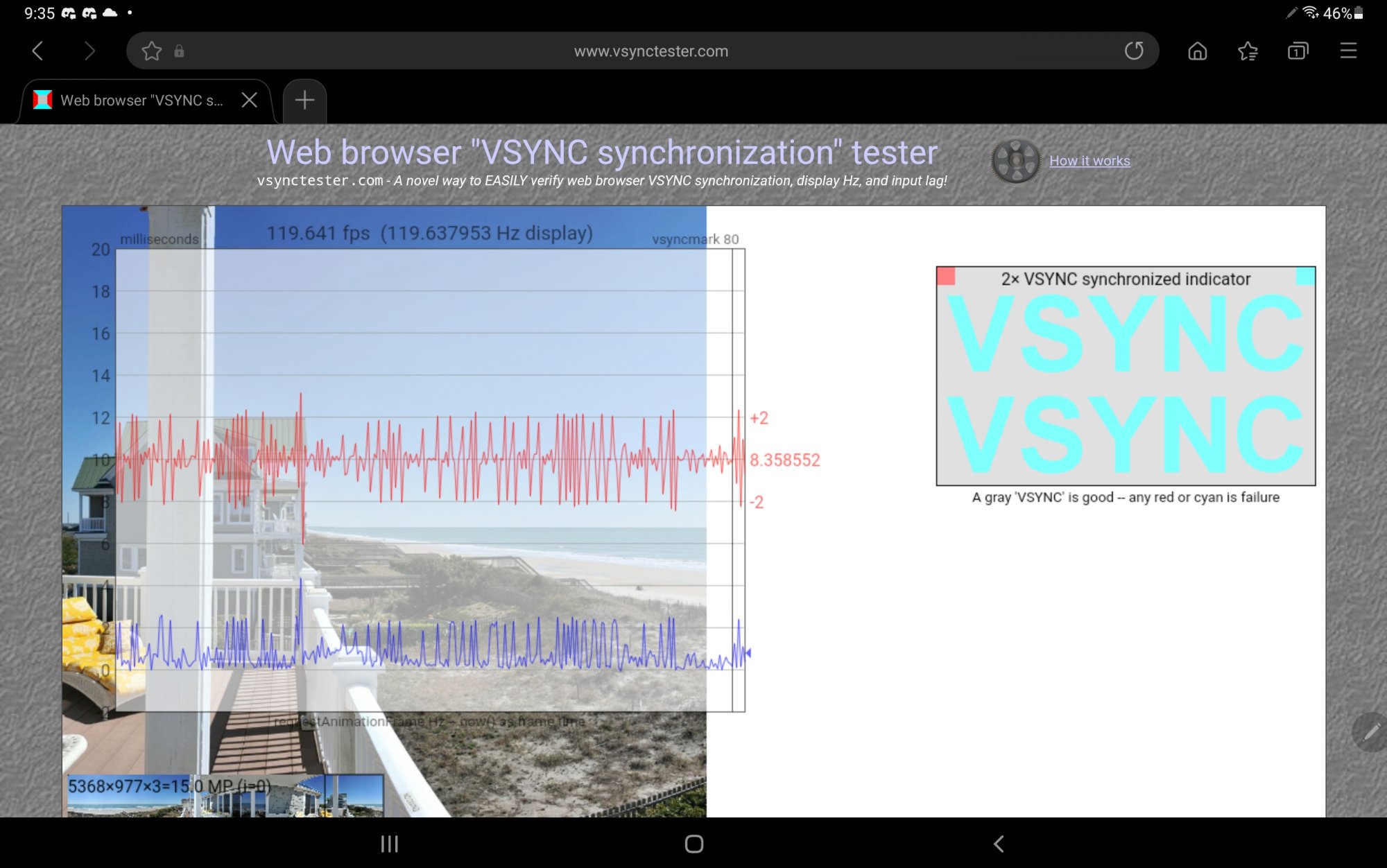Tap the red square in VSYNC indicator

946,276
